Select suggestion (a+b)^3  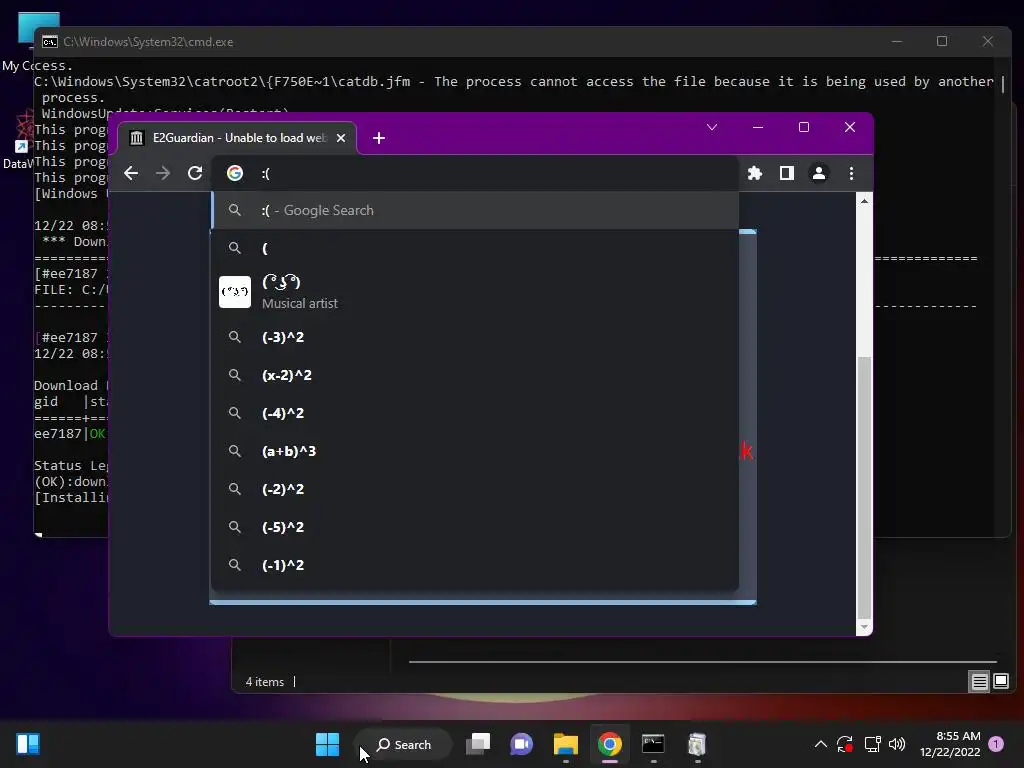click(x=475, y=451)
